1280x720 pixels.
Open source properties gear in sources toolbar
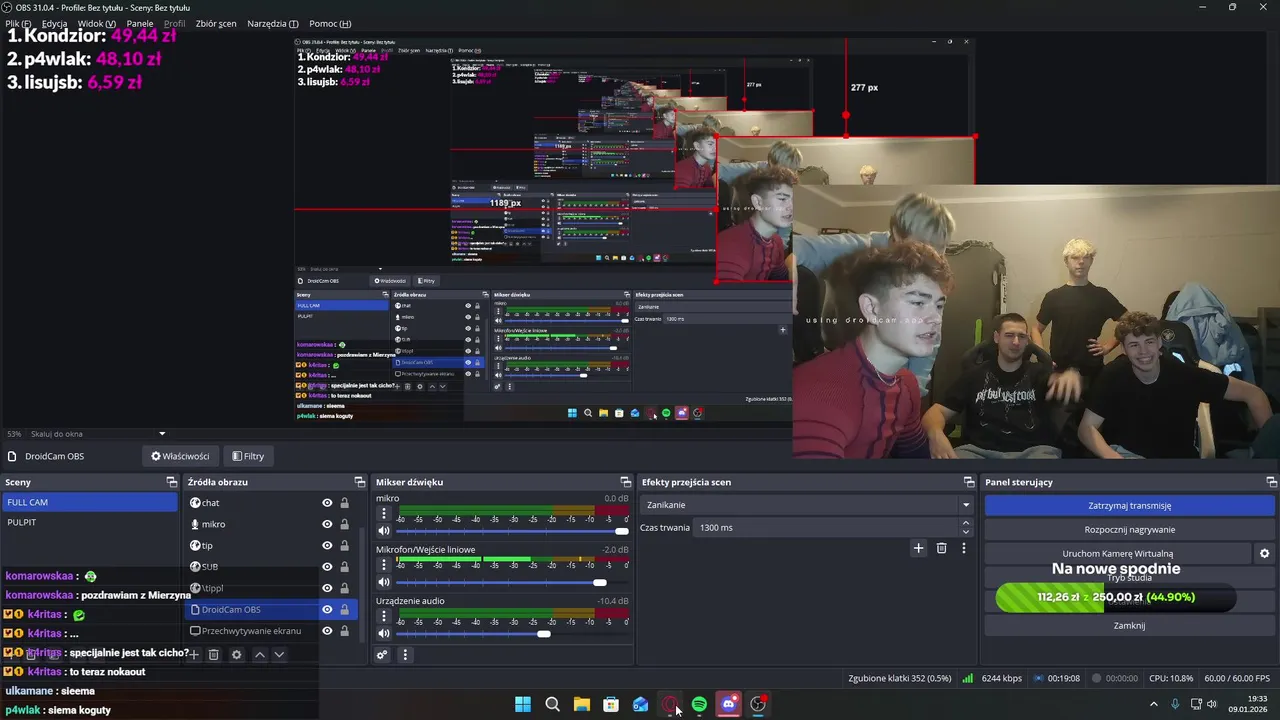[x=236, y=655]
